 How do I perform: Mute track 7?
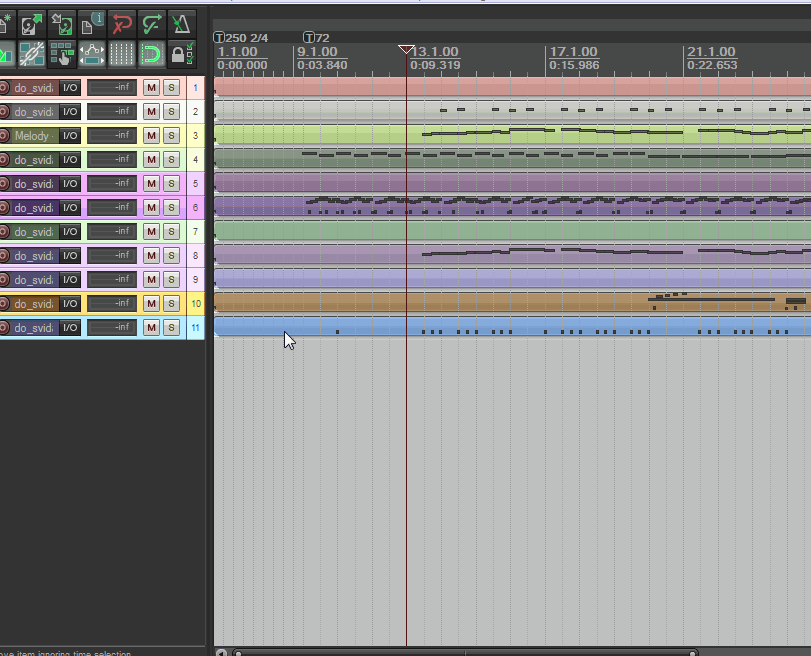pos(151,232)
